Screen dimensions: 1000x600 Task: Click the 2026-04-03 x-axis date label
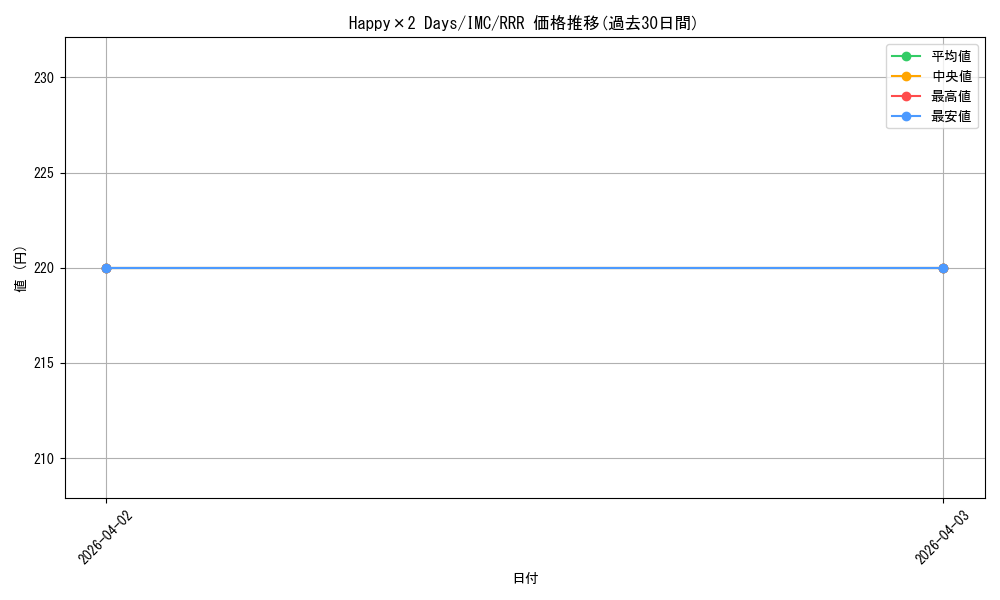pos(942,537)
